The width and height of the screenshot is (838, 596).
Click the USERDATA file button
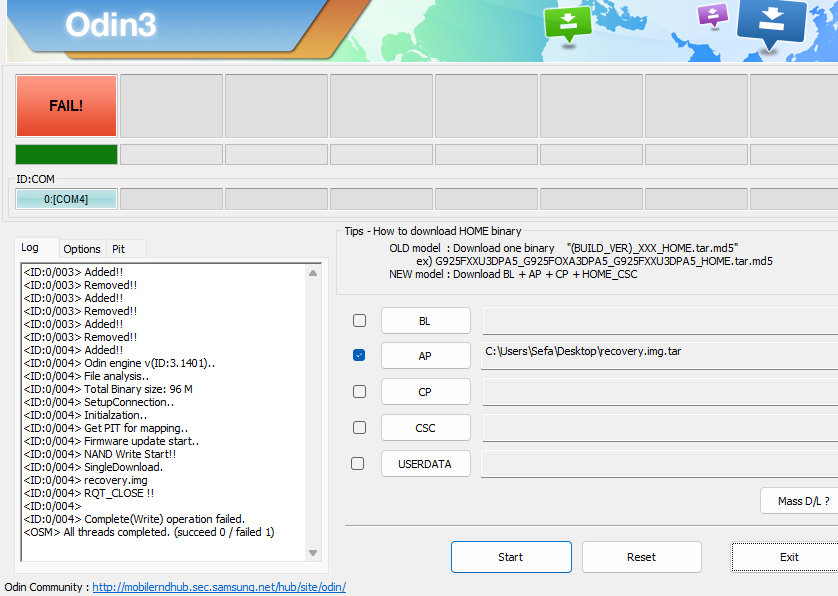(x=425, y=463)
